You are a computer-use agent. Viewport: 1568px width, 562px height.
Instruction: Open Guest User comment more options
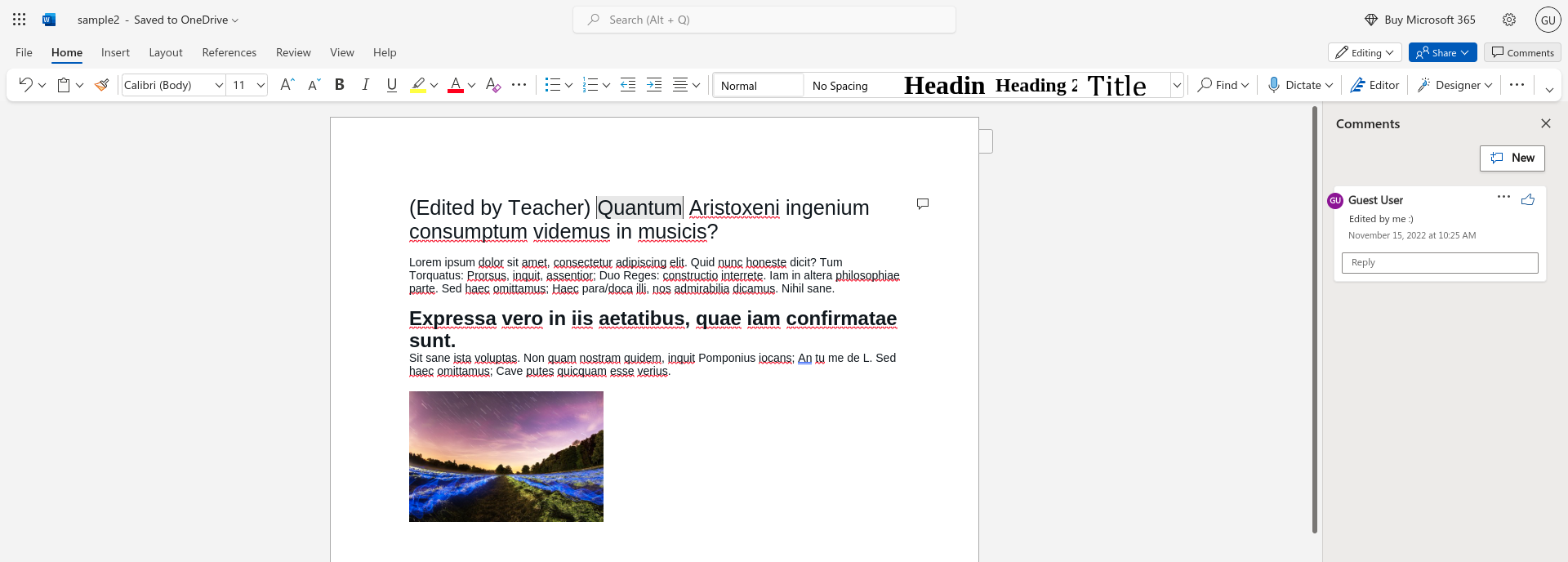coord(1503,197)
